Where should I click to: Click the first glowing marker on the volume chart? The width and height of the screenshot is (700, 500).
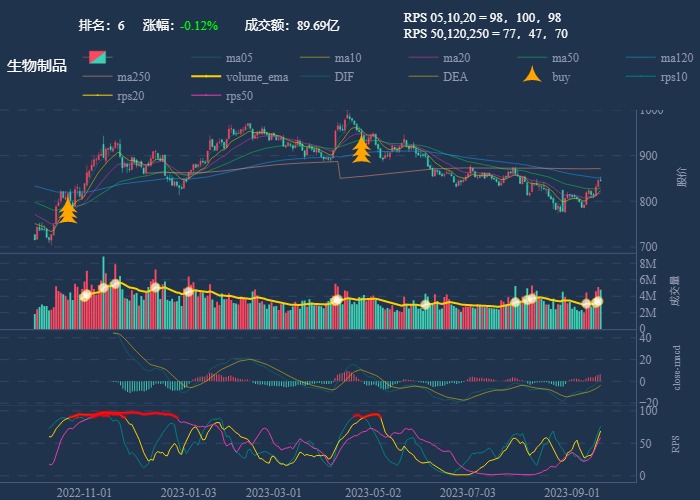coord(85,295)
